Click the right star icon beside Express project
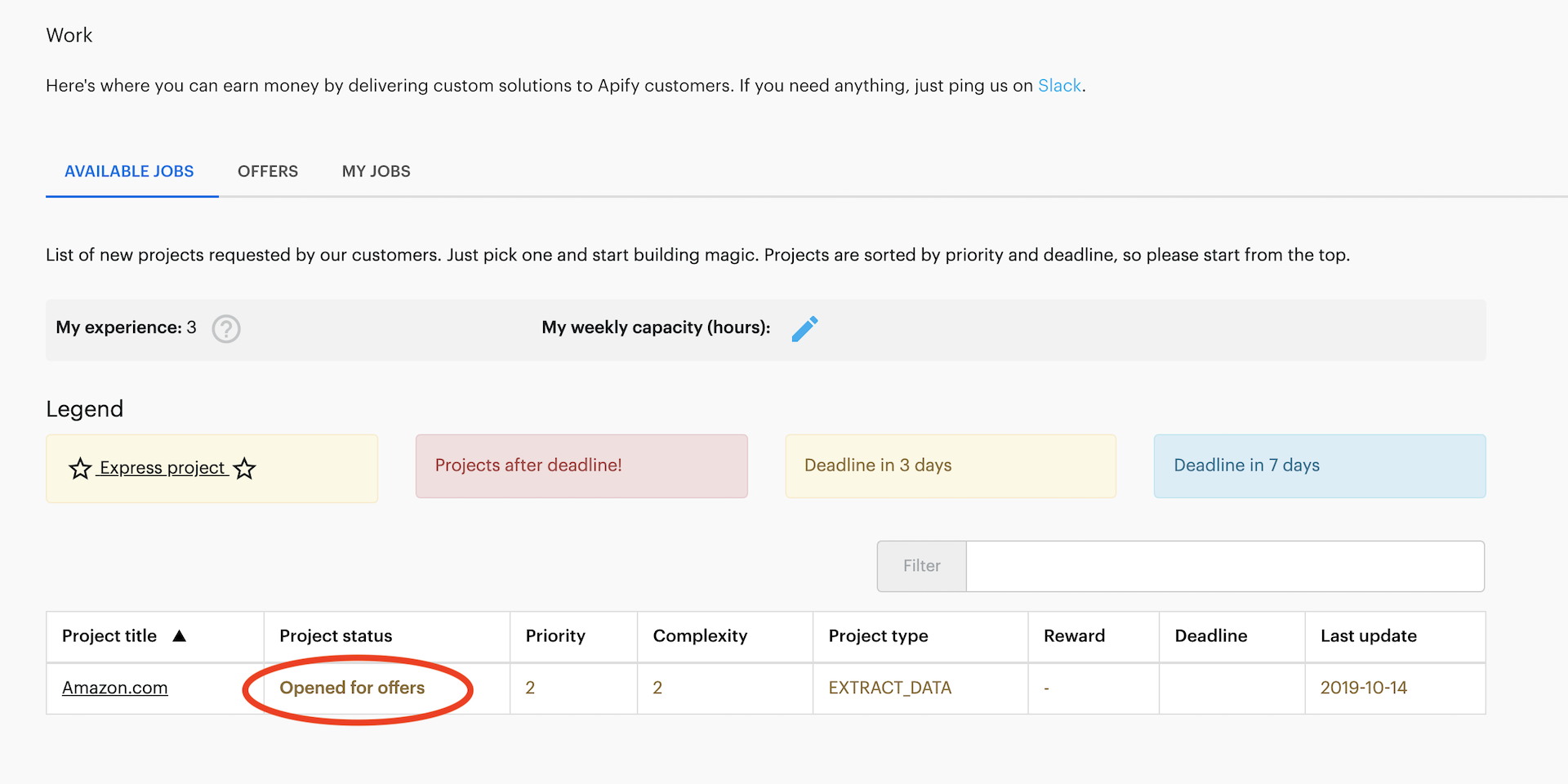Screen dimensions: 1568x784 click(243, 470)
